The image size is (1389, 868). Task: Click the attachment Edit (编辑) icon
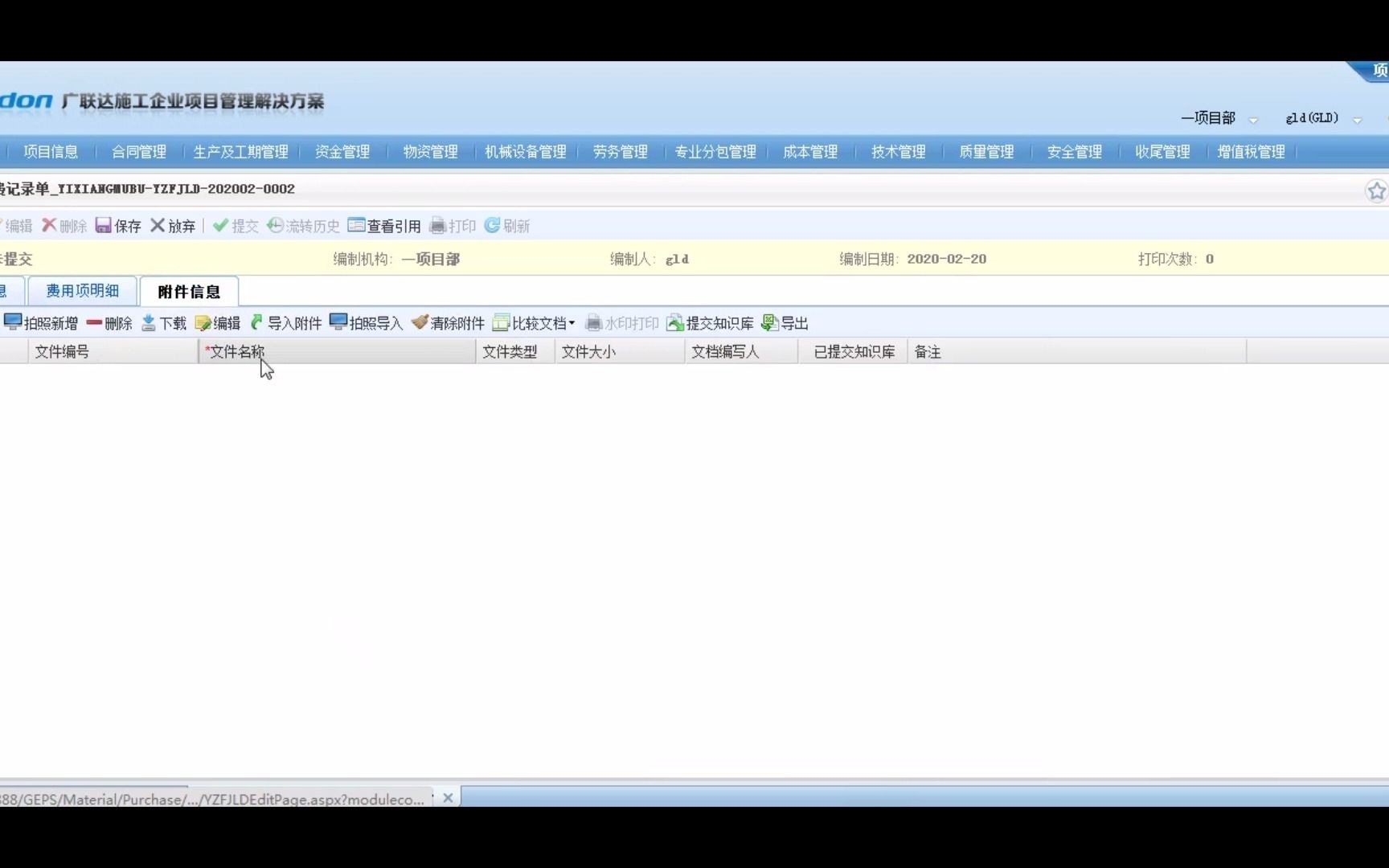coord(203,323)
